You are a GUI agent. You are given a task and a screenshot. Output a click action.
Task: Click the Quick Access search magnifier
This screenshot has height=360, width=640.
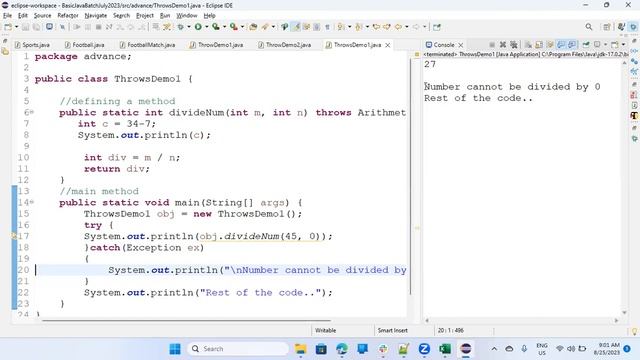589,27
